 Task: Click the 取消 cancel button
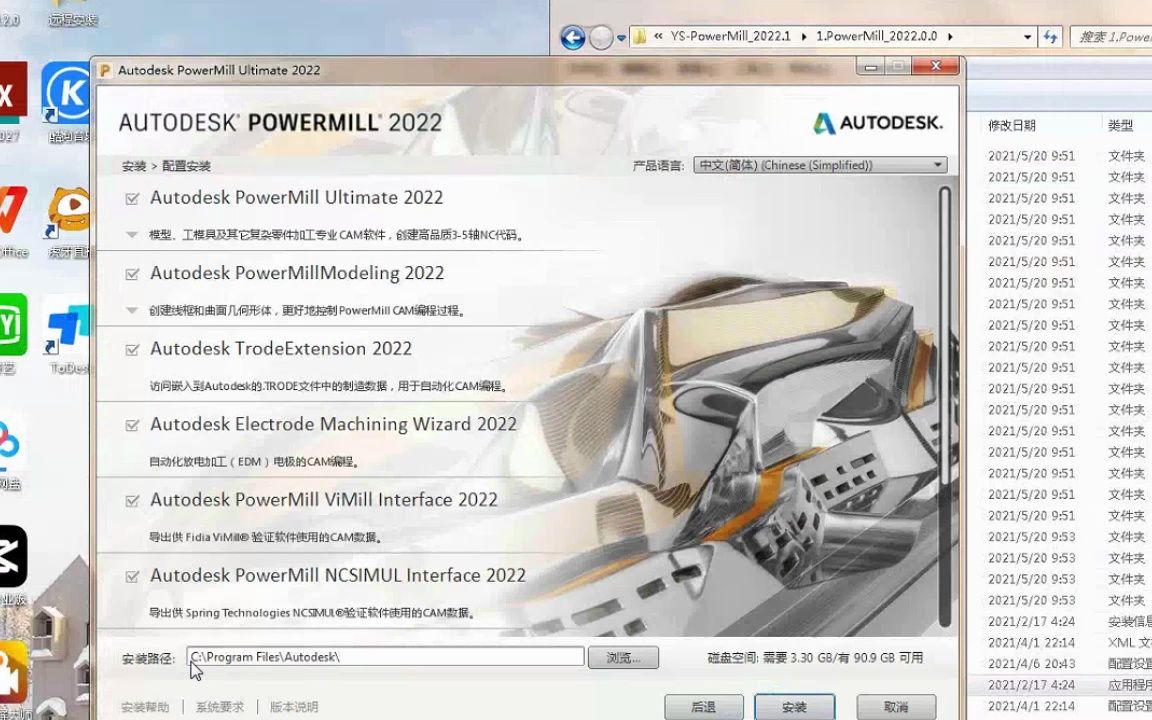(896, 707)
